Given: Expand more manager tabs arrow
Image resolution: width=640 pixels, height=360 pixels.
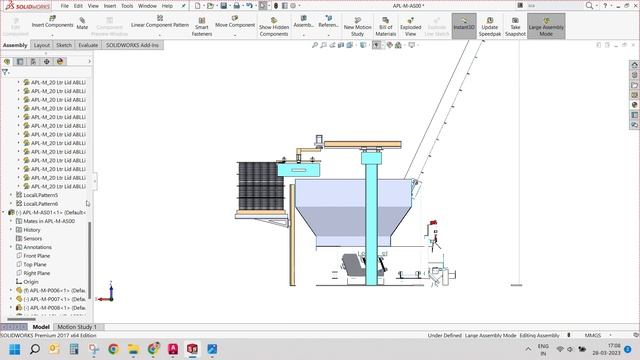Looking at the screenshot, I should pyautogui.click(x=89, y=61).
